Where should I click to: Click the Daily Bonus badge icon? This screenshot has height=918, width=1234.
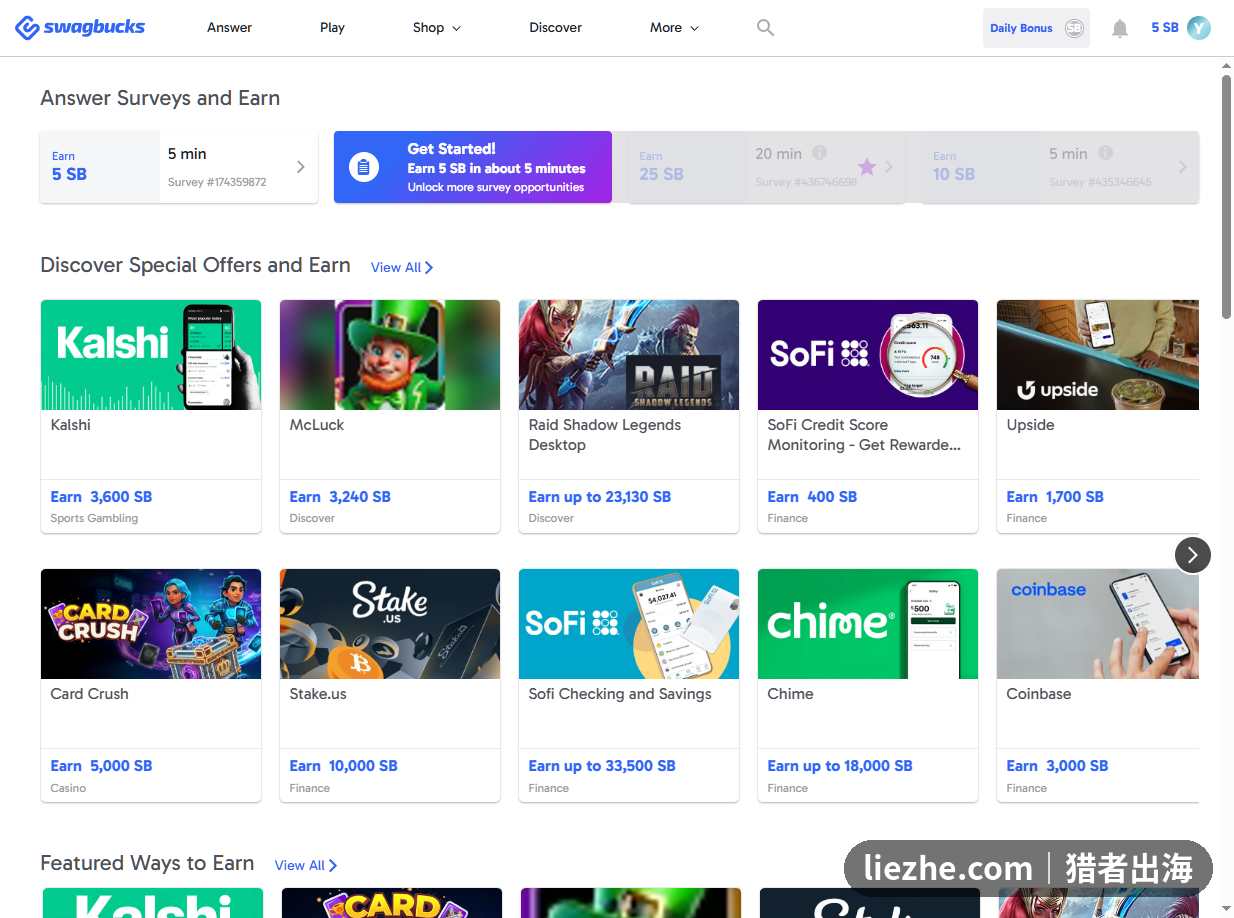(x=1074, y=28)
